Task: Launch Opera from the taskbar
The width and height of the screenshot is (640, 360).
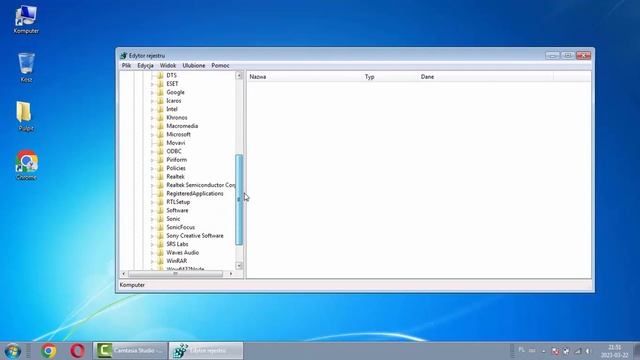Action: tap(78, 351)
